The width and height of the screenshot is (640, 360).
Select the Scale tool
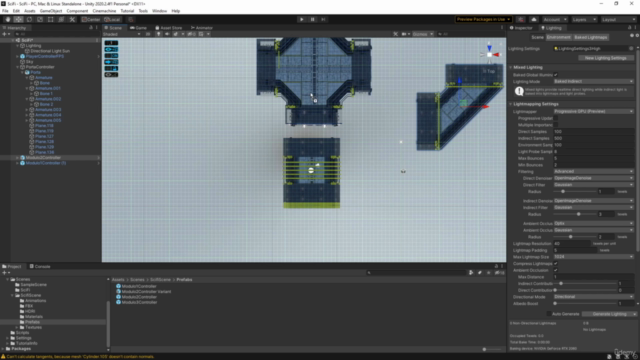point(40,19)
